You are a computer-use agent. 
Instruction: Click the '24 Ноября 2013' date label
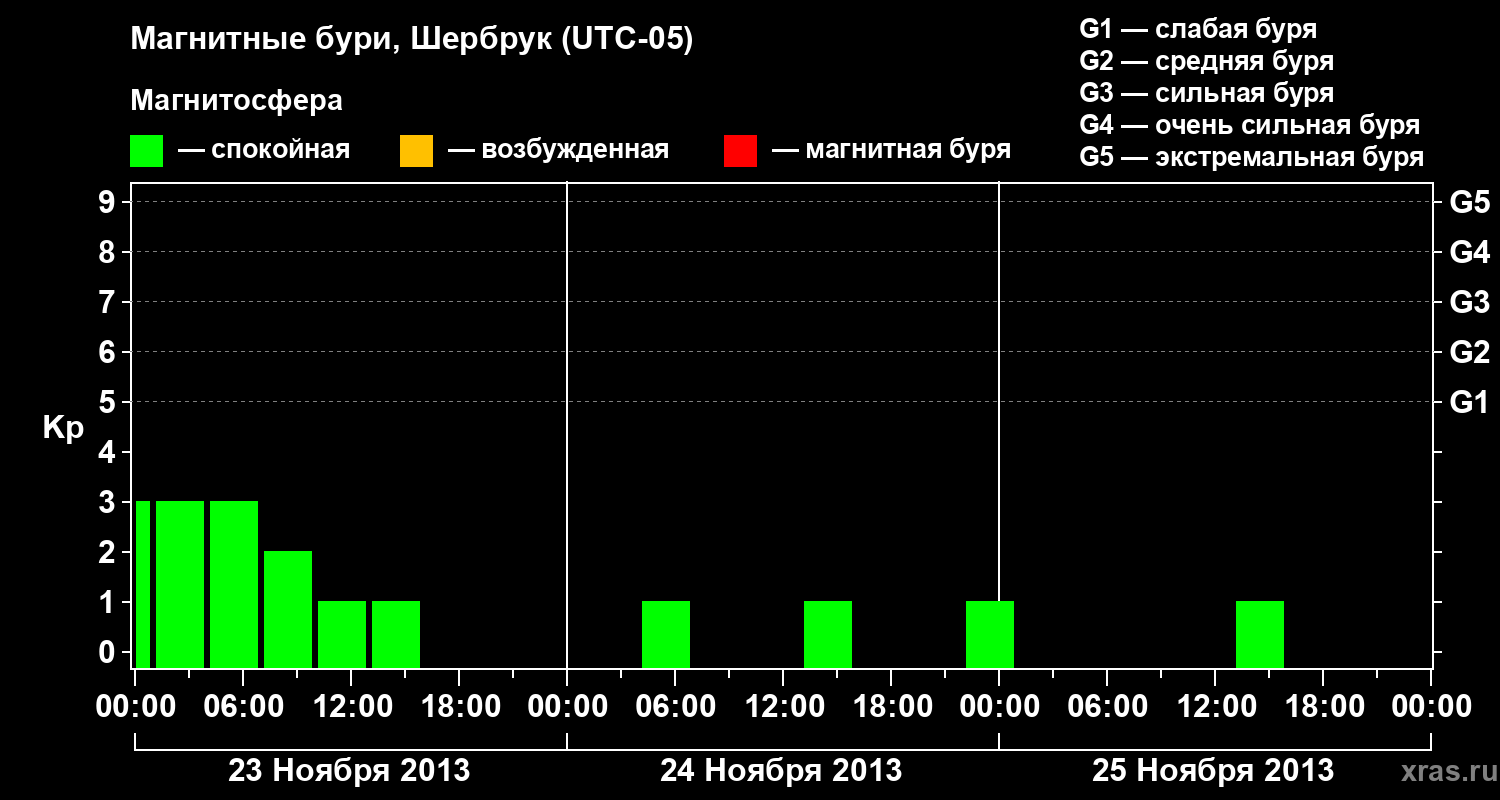[x=781, y=770]
